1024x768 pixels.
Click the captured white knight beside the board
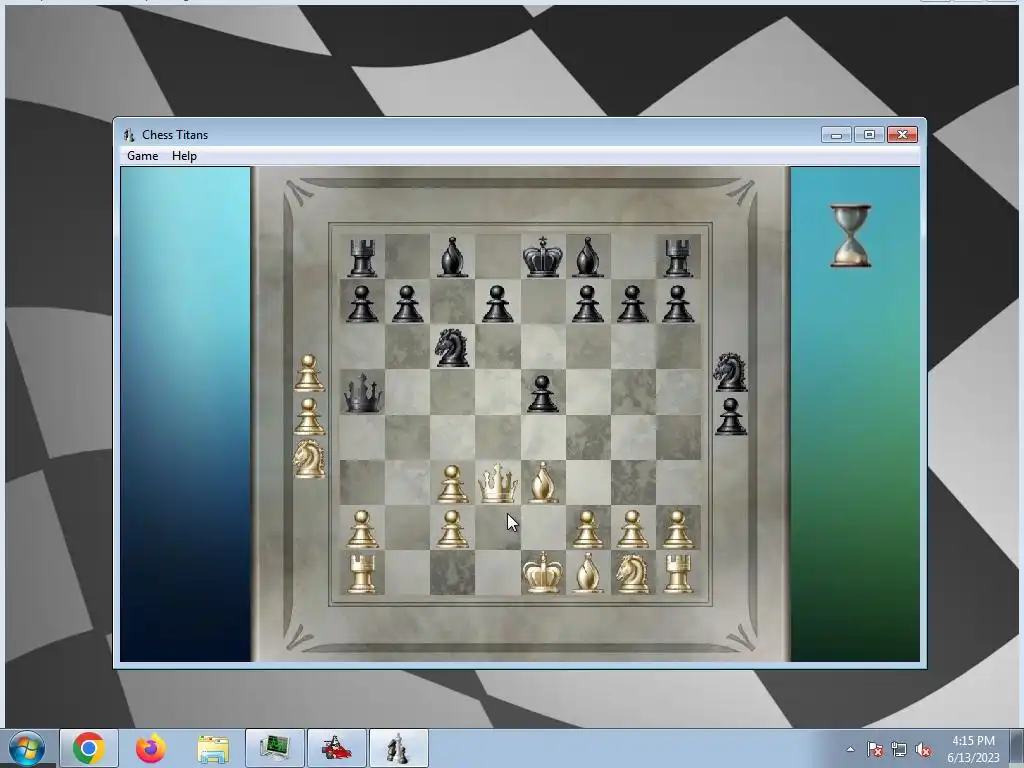point(310,458)
